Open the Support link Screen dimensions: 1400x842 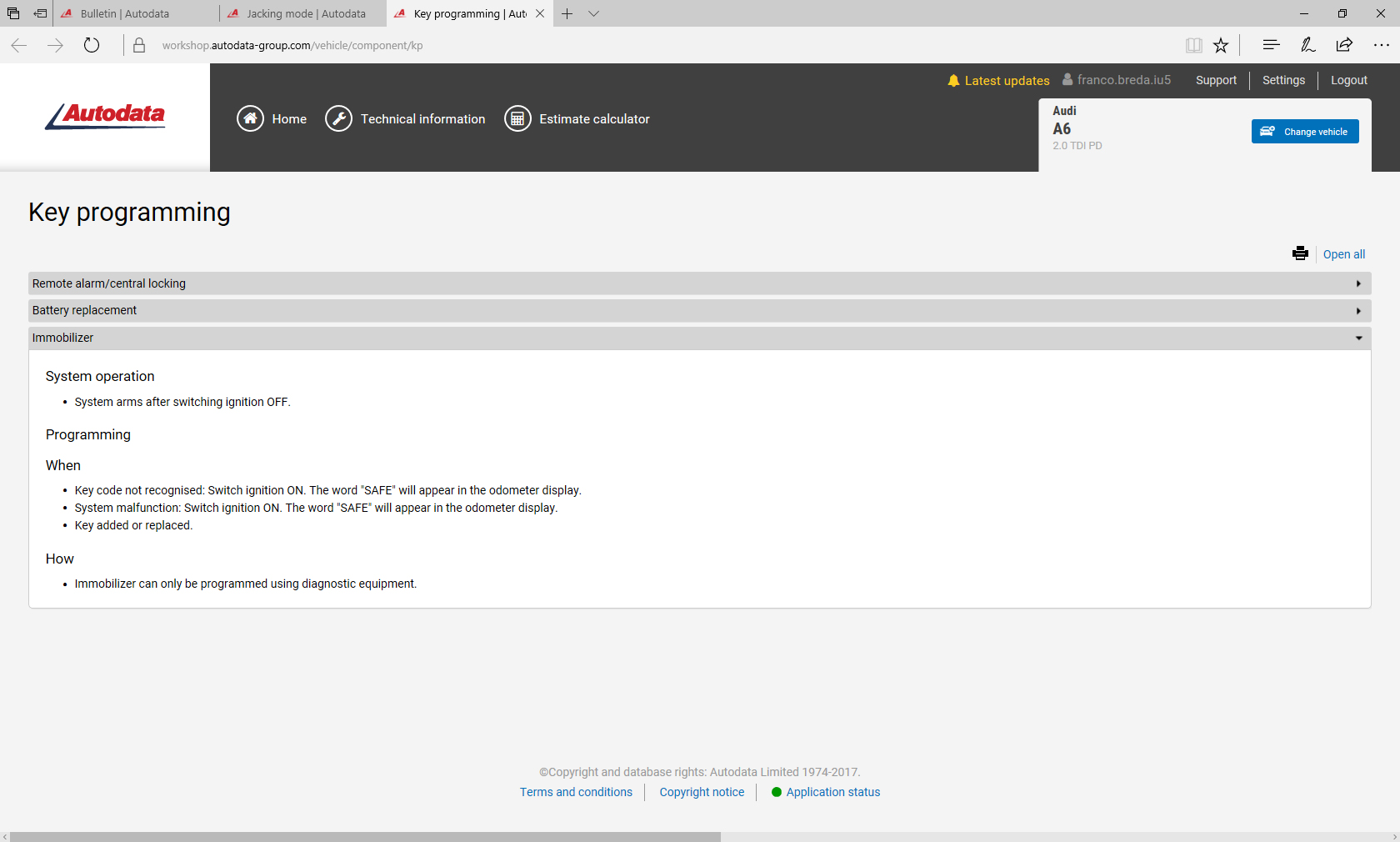click(x=1216, y=80)
